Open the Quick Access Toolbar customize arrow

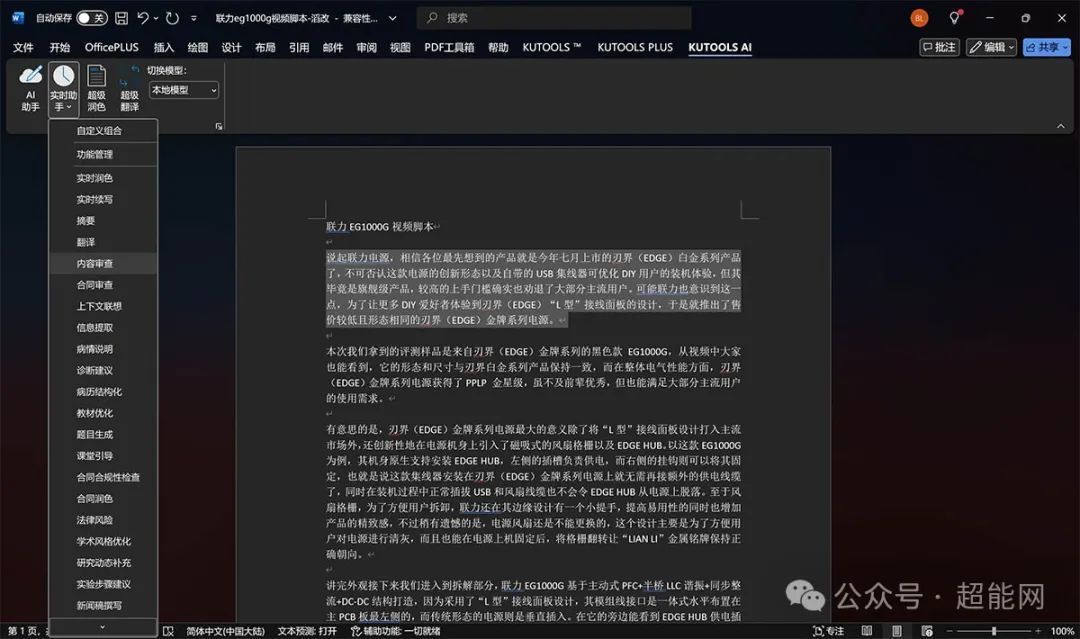(x=194, y=19)
